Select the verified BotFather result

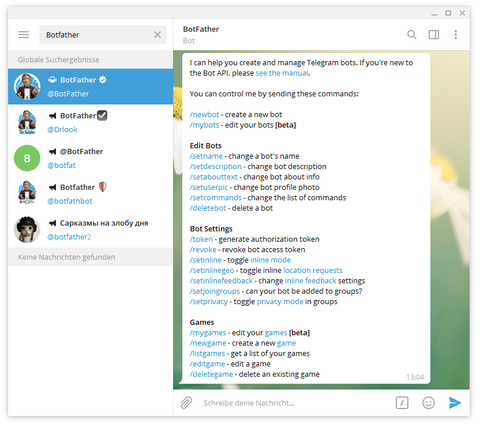tap(91, 87)
